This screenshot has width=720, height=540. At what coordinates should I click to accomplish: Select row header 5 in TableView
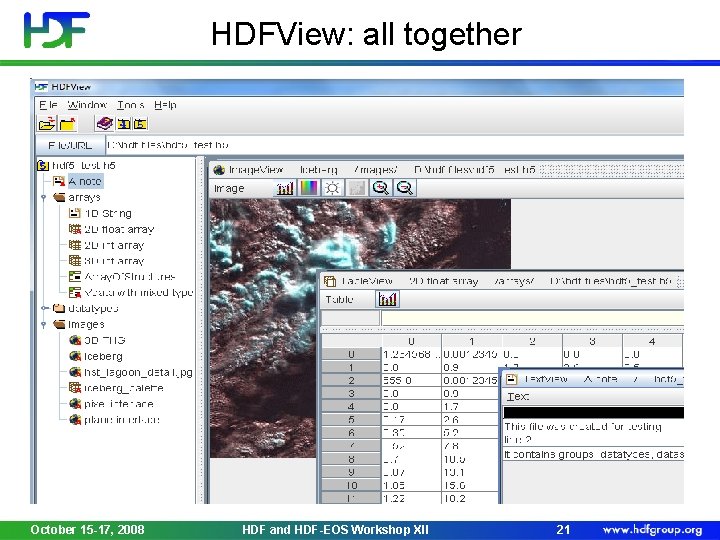[x=351, y=420]
